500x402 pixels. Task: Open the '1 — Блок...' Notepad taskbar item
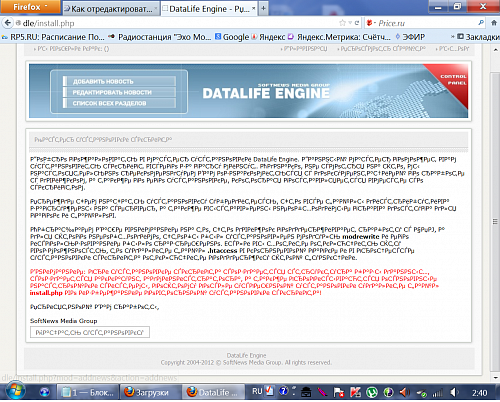click(88, 392)
